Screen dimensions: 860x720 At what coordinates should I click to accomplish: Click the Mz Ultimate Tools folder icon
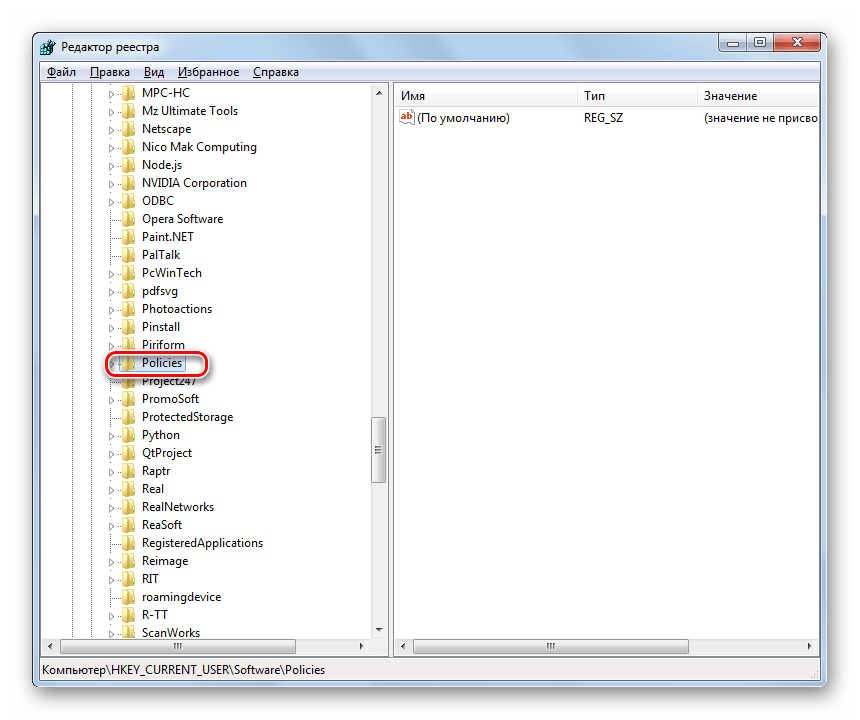click(129, 111)
